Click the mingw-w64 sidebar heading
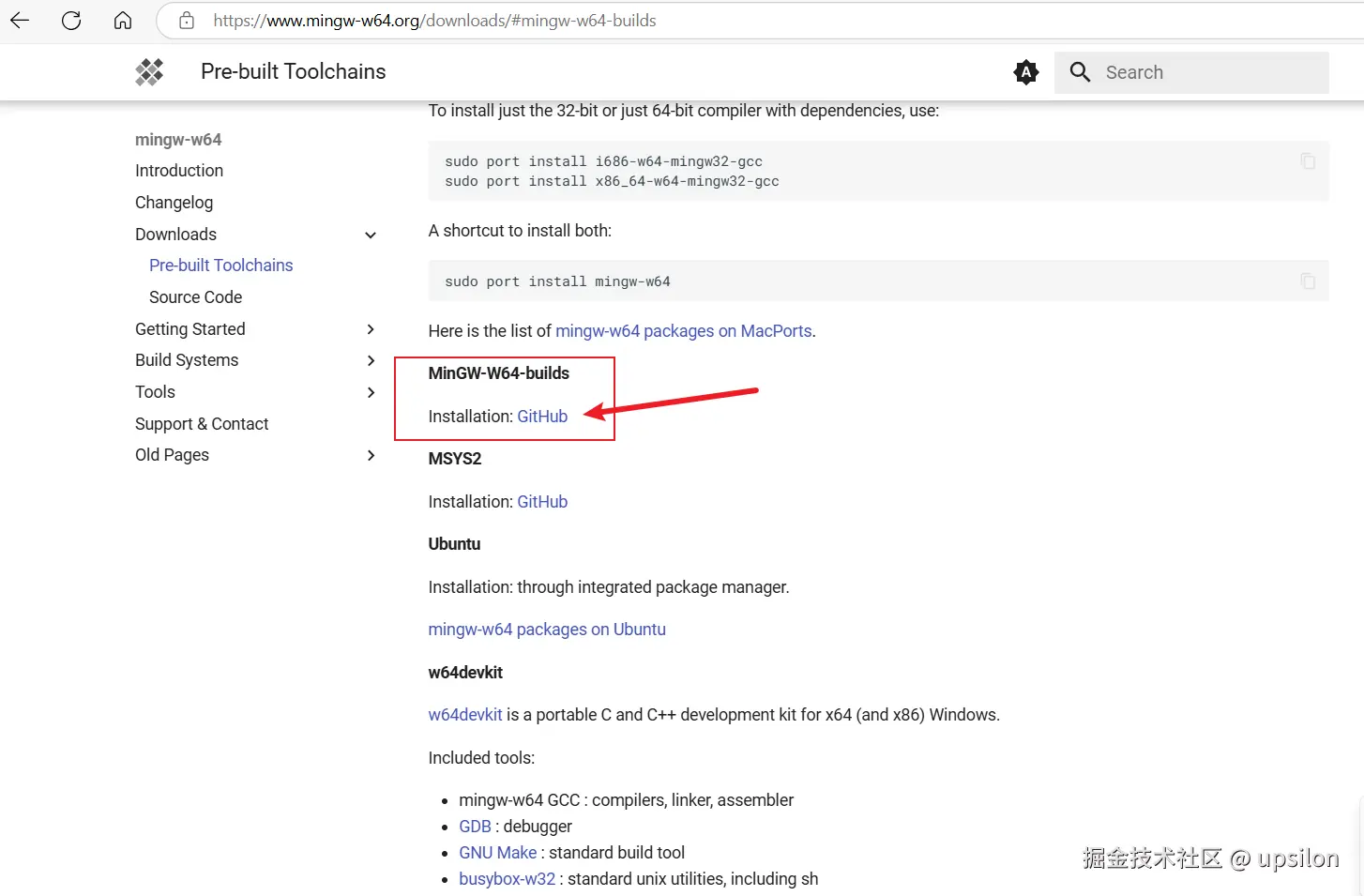The image size is (1364, 896). [178, 140]
